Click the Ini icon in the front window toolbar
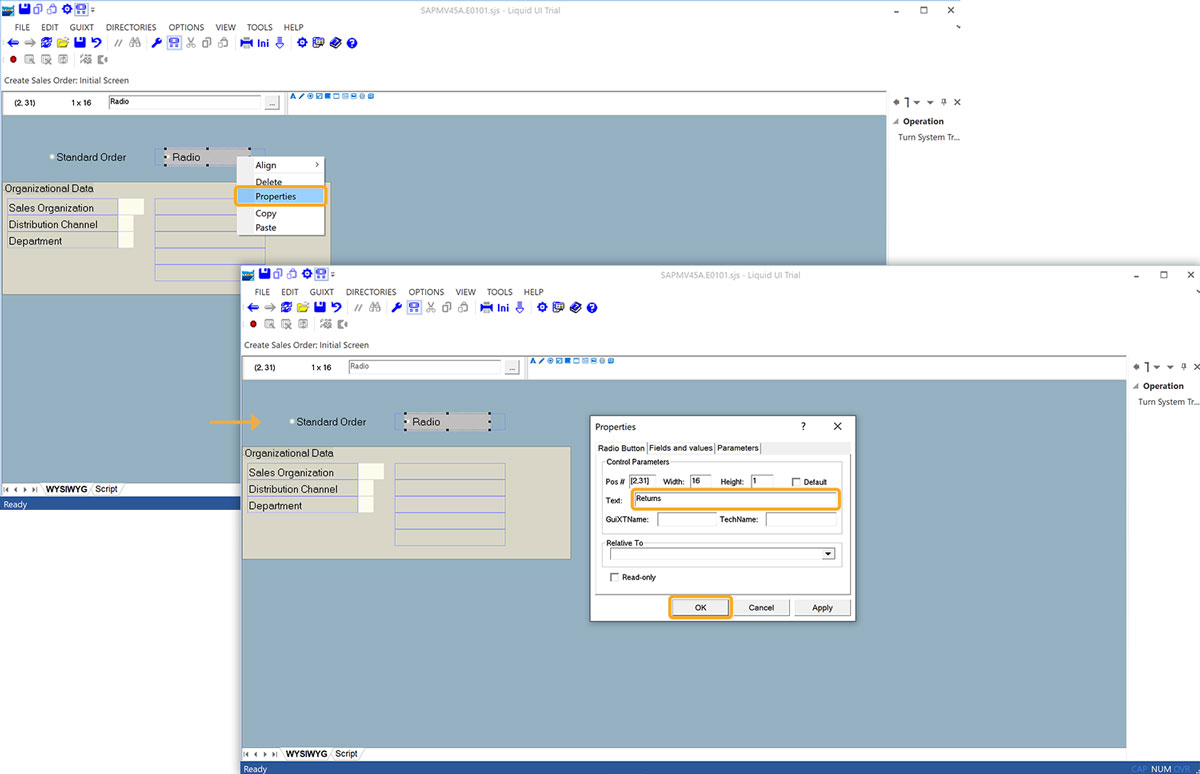 click(x=503, y=308)
